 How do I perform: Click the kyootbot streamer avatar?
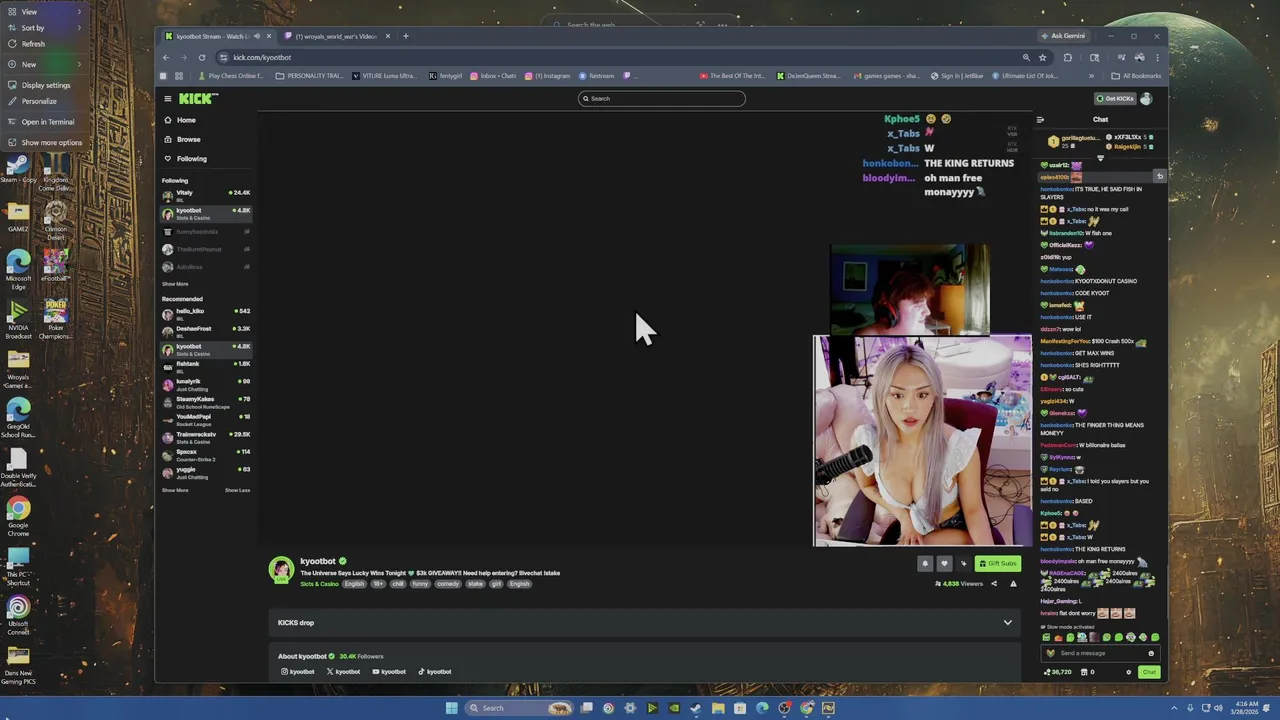[282, 569]
